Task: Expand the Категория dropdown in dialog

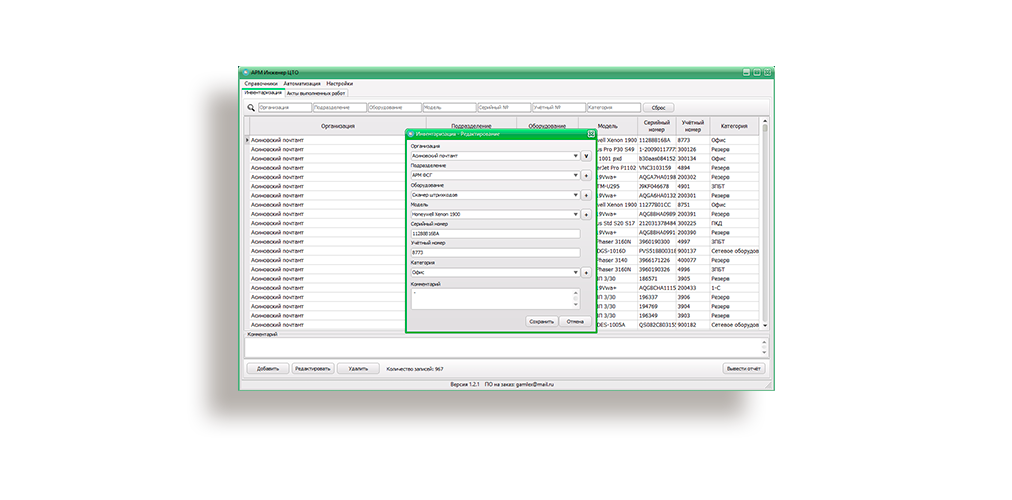Action: tap(576, 272)
